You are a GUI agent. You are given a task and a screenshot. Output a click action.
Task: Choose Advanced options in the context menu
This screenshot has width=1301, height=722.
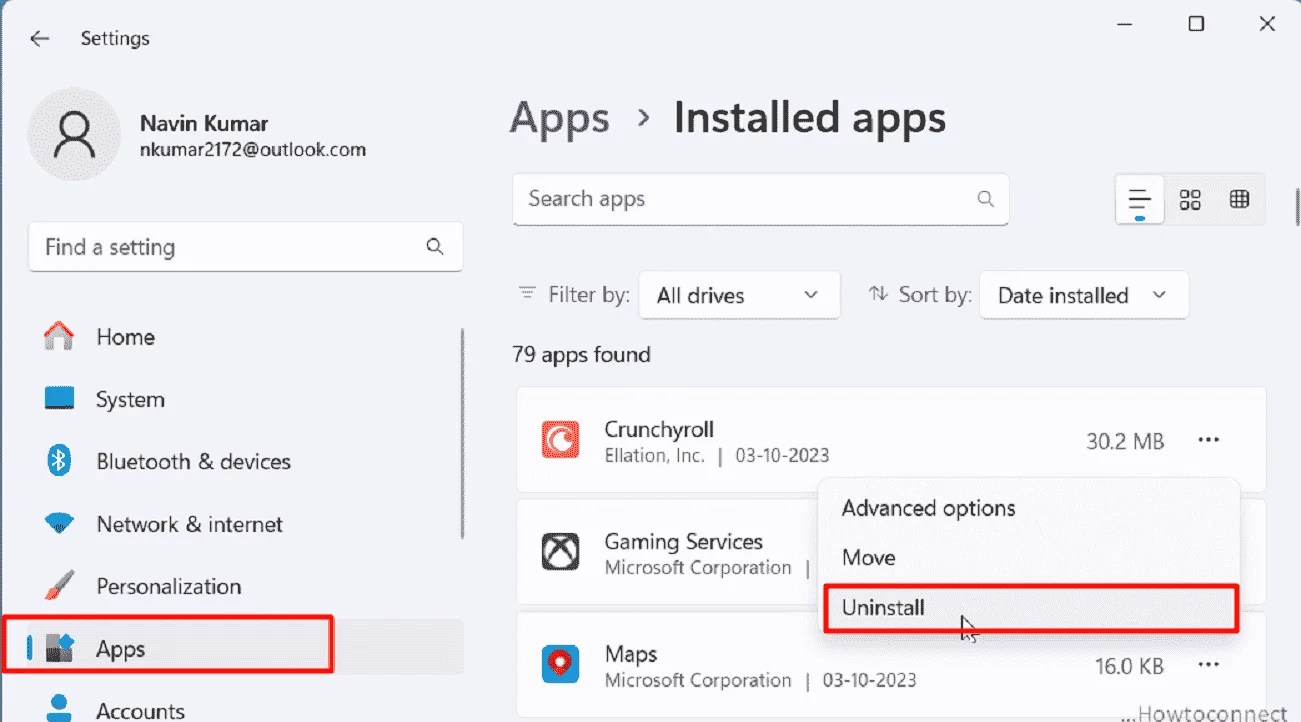click(928, 507)
